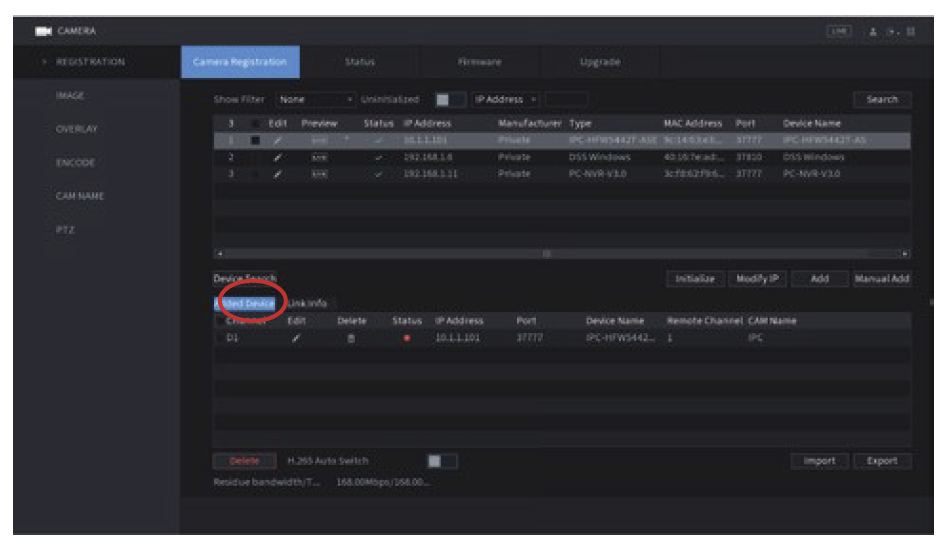Check the checkbox for device row 1

tap(256, 140)
